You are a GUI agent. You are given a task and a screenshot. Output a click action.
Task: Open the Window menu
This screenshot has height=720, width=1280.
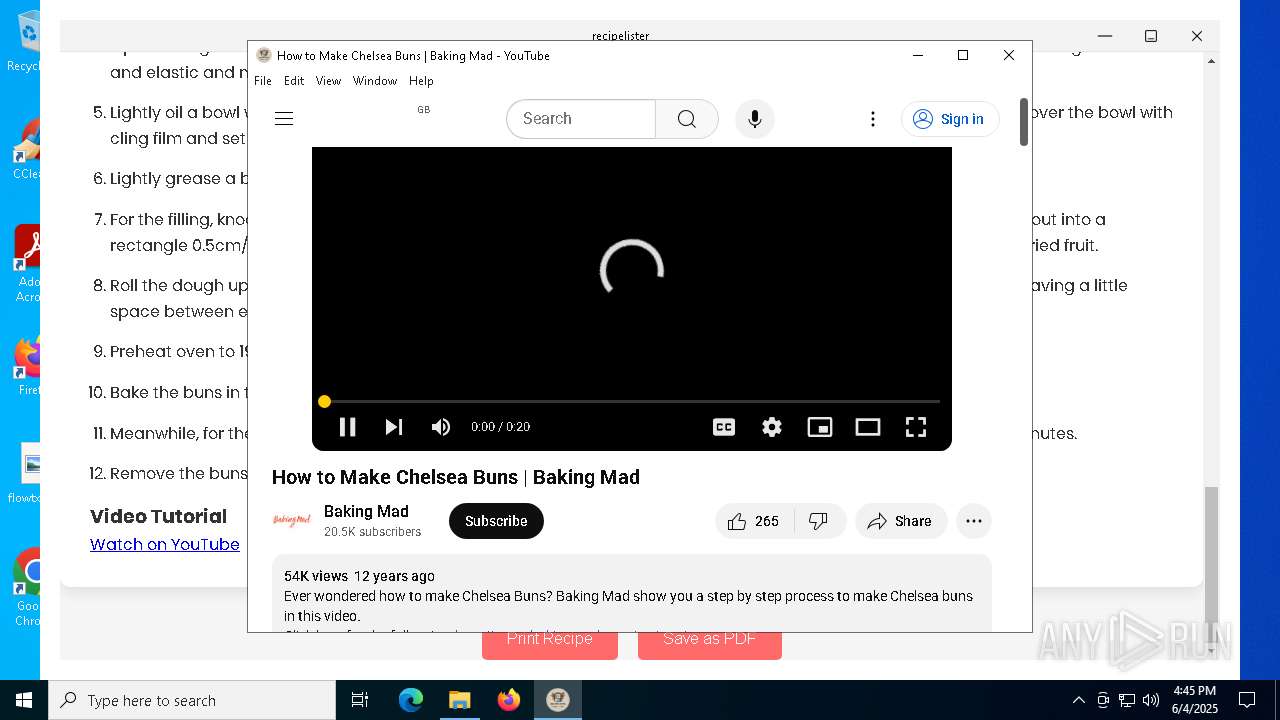pos(375,81)
